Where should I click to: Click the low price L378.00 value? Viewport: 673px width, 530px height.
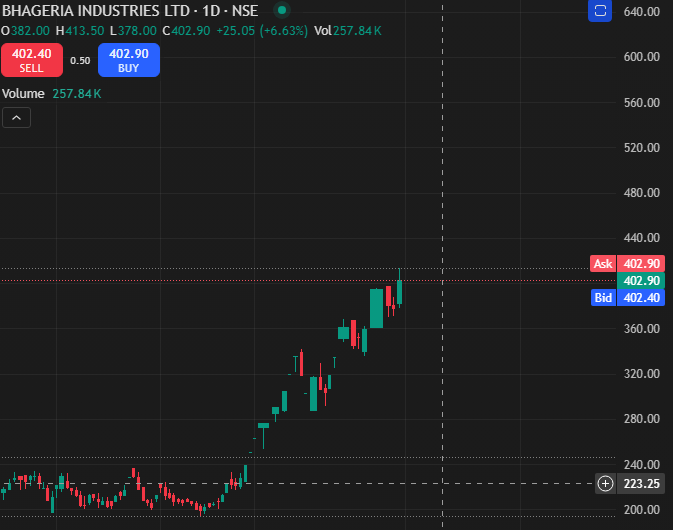coord(133,31)
